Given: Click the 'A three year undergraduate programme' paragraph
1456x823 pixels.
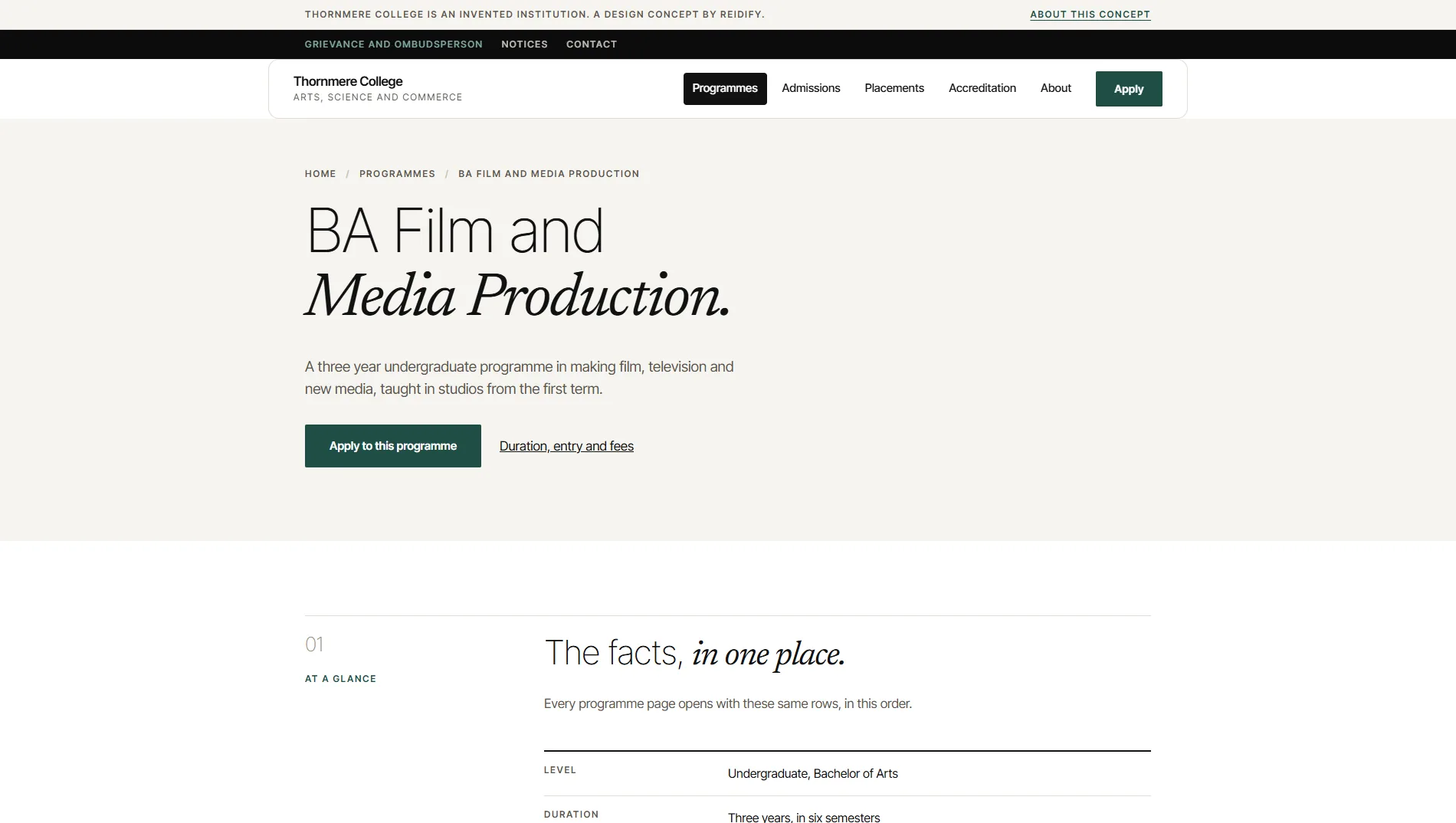Looking at the screenshot, I should (x=520, y=378).
